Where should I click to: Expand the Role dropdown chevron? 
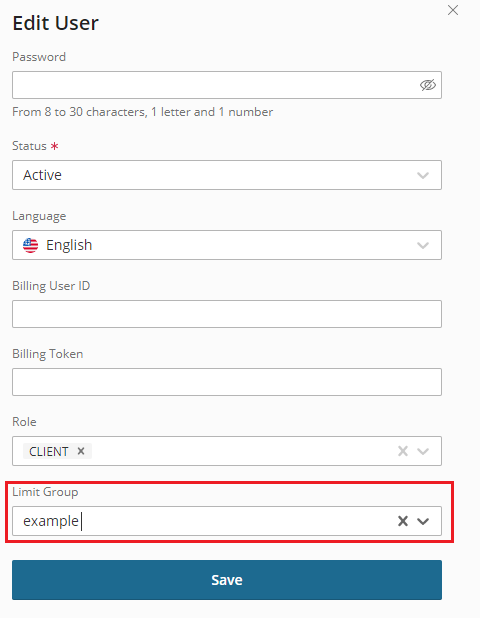(x=423, y=451)
